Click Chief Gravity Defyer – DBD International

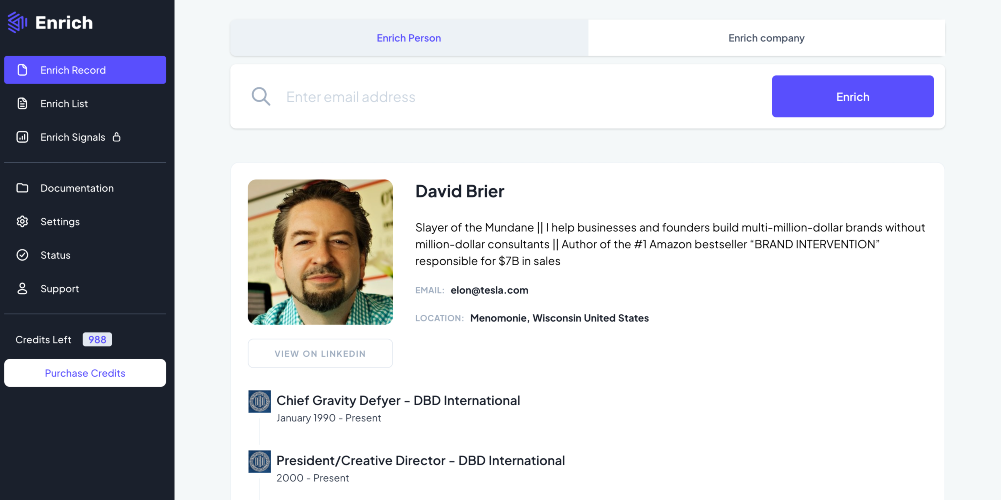point(398,400)
